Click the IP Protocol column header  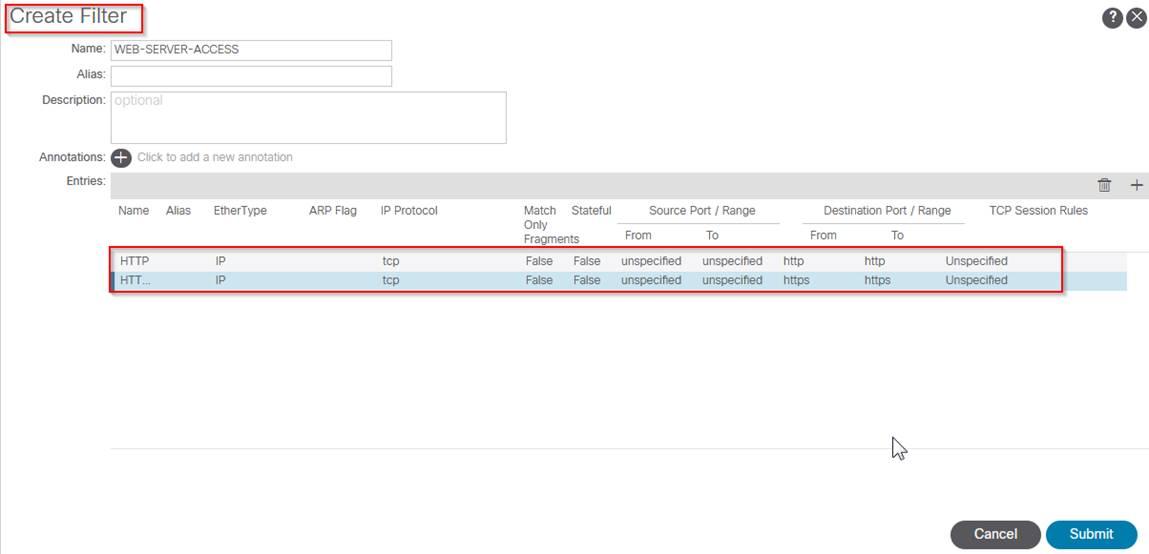pos(409,211)
